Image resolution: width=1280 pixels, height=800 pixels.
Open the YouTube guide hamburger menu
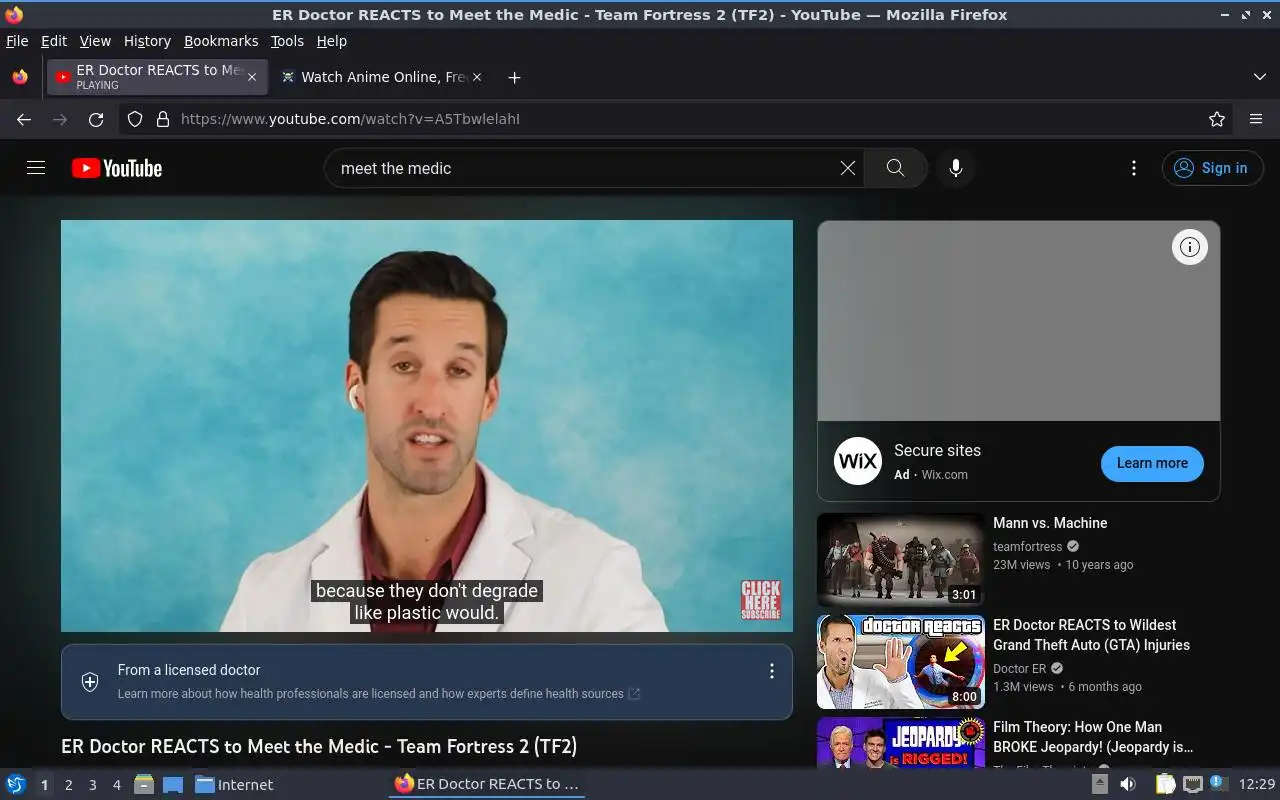pyautogui.click(x=36, y=168)
